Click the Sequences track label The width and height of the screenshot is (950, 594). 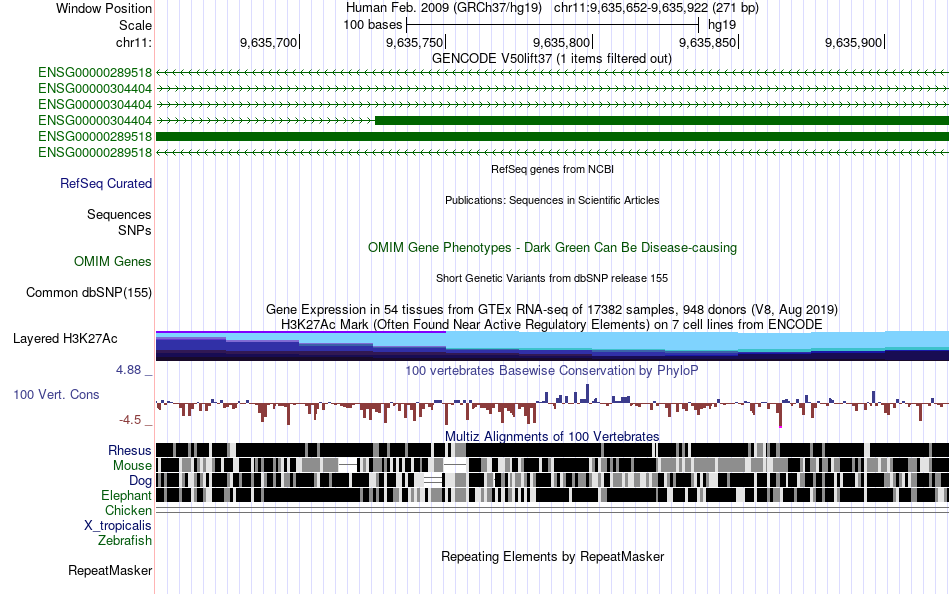point(119,215)
